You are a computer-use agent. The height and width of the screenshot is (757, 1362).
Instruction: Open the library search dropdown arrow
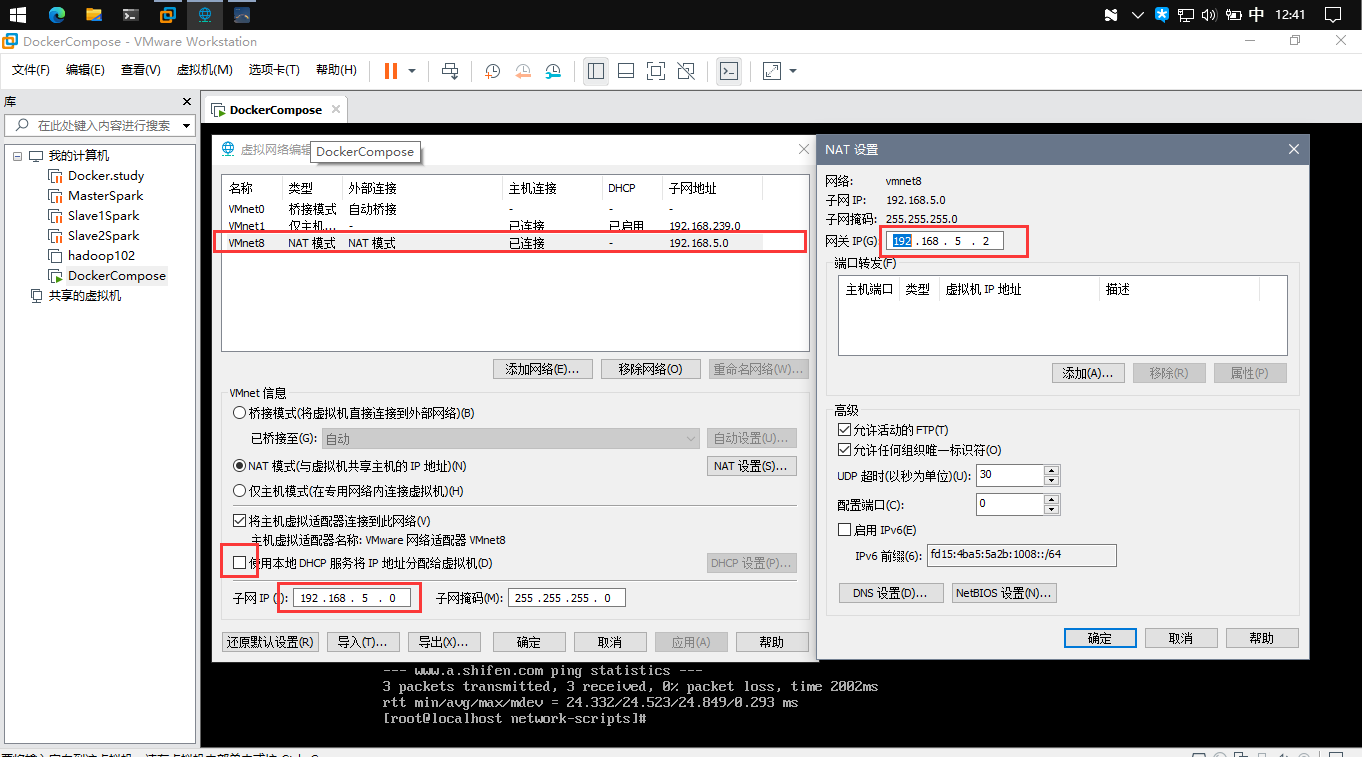[x=186, y=126]
